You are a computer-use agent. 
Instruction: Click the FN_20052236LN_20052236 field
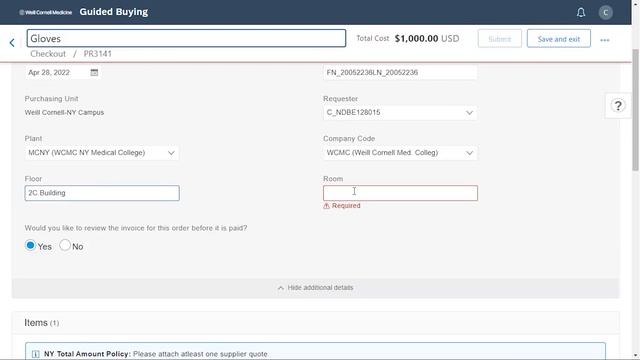[x=400, y=73]
